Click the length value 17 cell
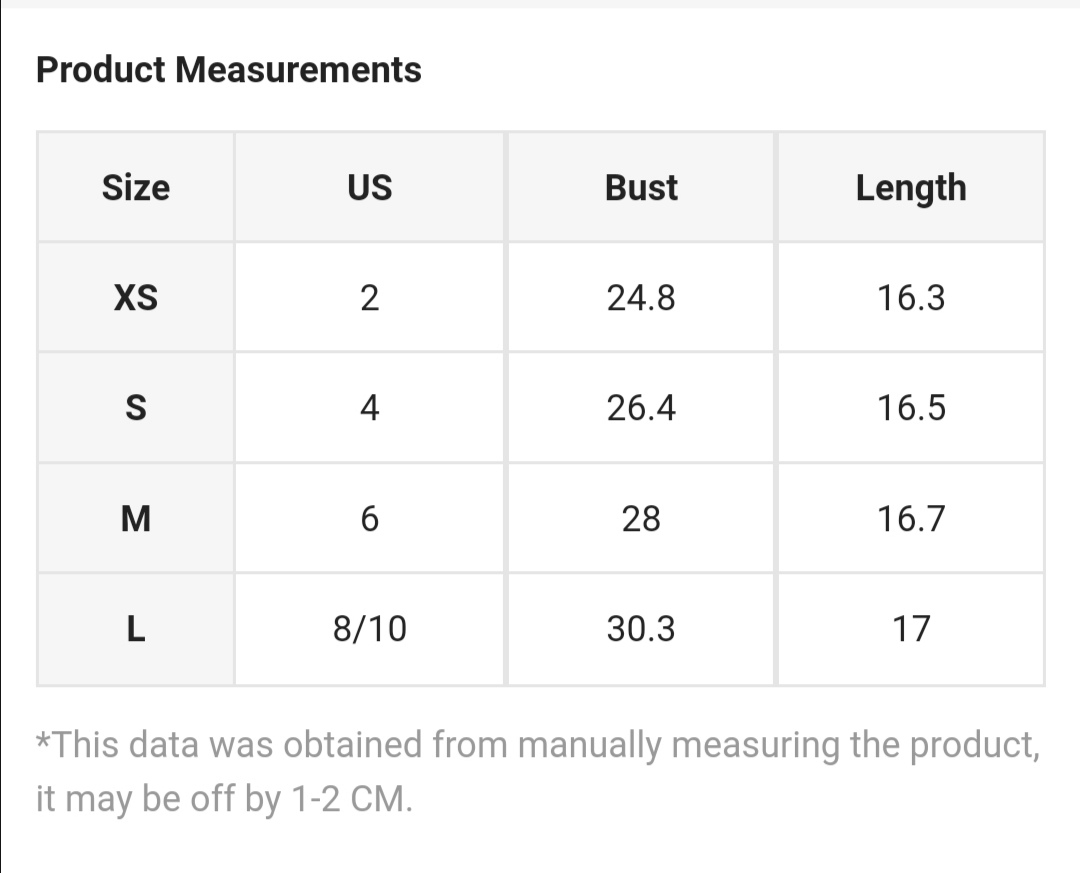Image resolution: width=1080 pixels, height=873 pixels. (x=911, y=629)
